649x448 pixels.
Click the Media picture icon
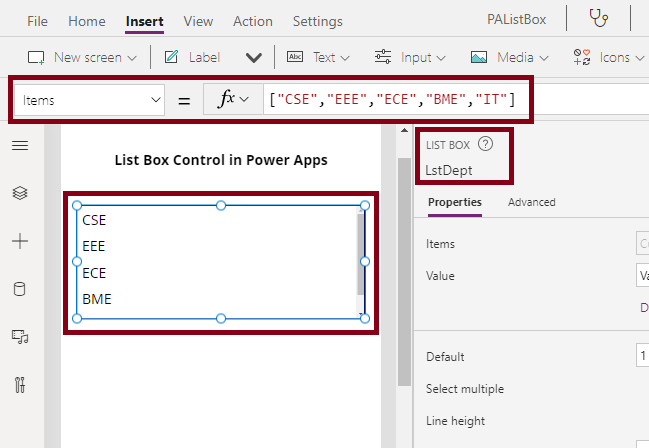coord(479,57)
